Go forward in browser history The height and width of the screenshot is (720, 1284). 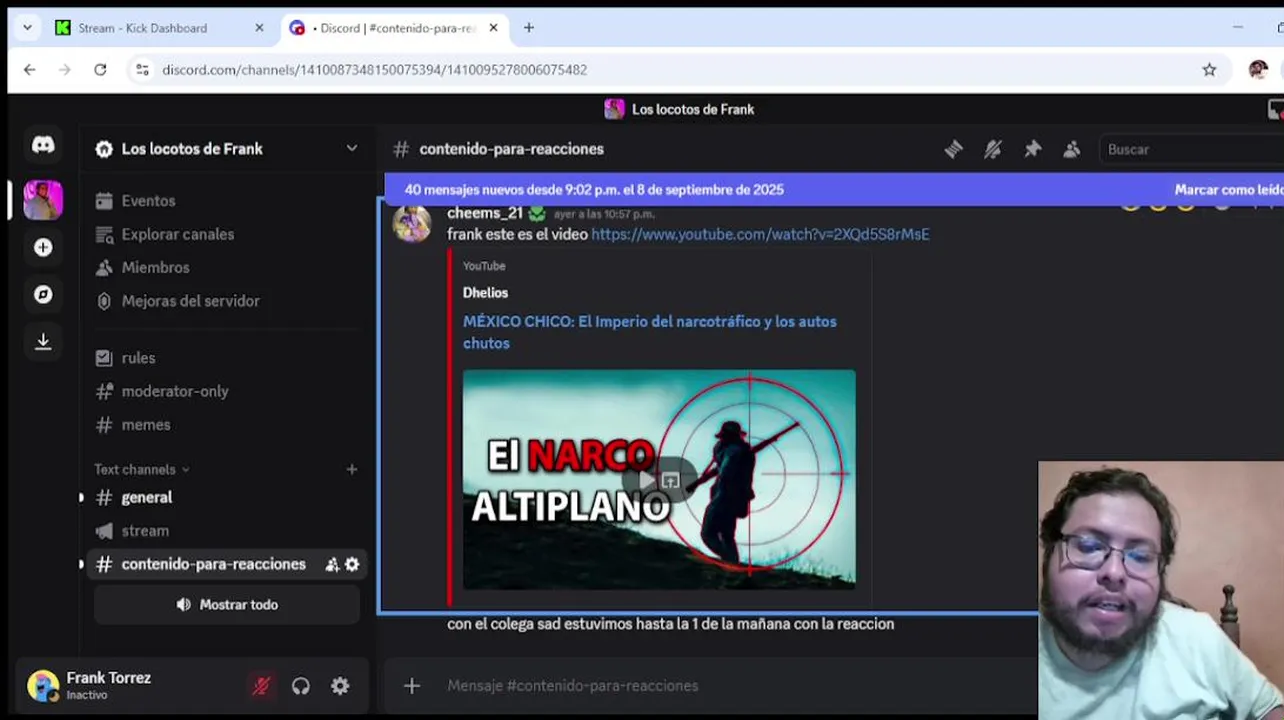pos(65,70)
